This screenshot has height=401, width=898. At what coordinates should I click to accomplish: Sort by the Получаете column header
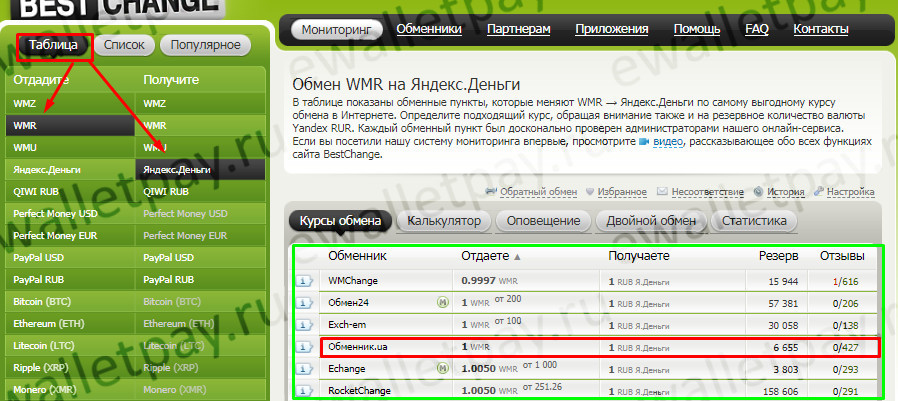639,257
